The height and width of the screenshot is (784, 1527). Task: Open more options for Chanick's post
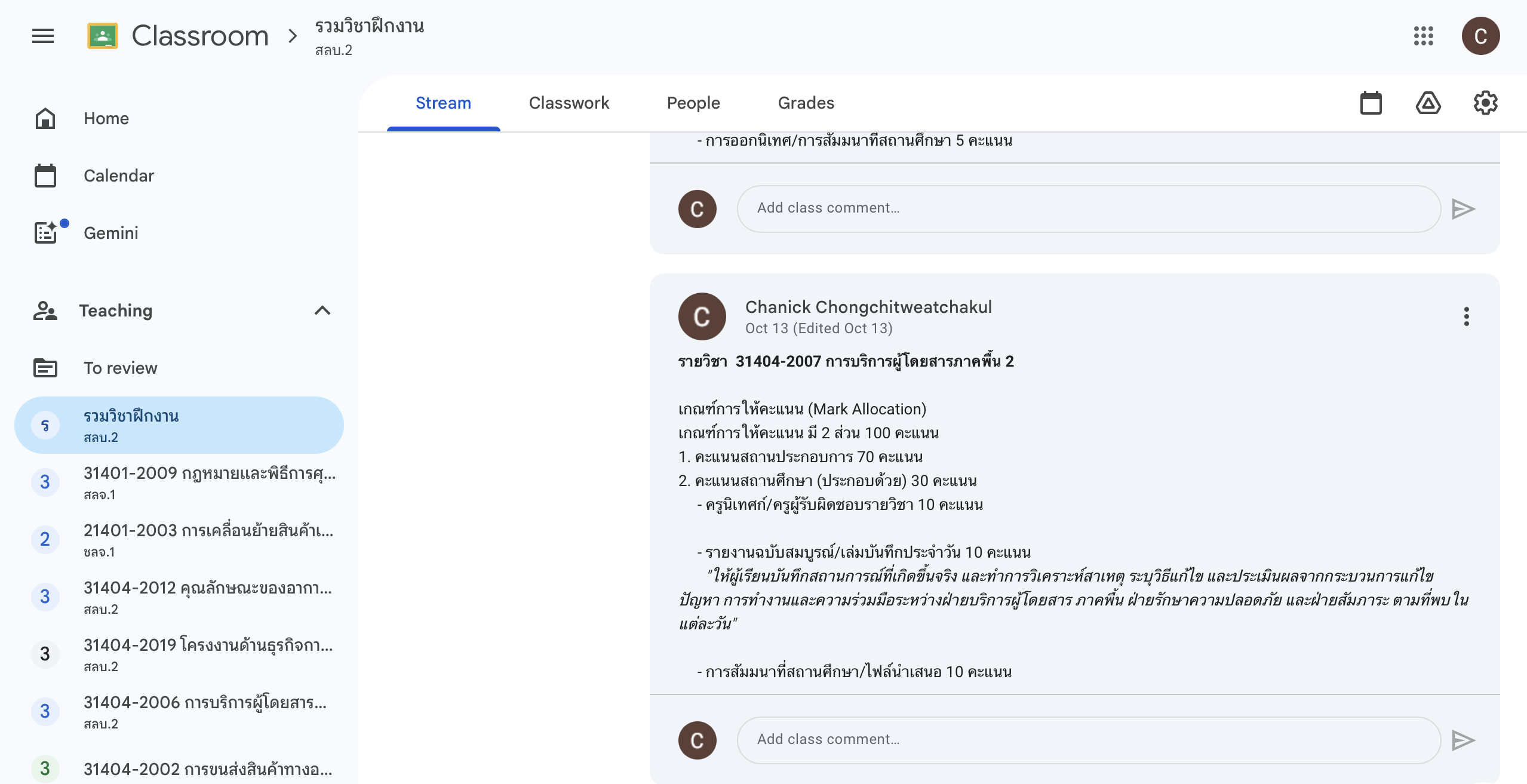[x=1466, y=316]
